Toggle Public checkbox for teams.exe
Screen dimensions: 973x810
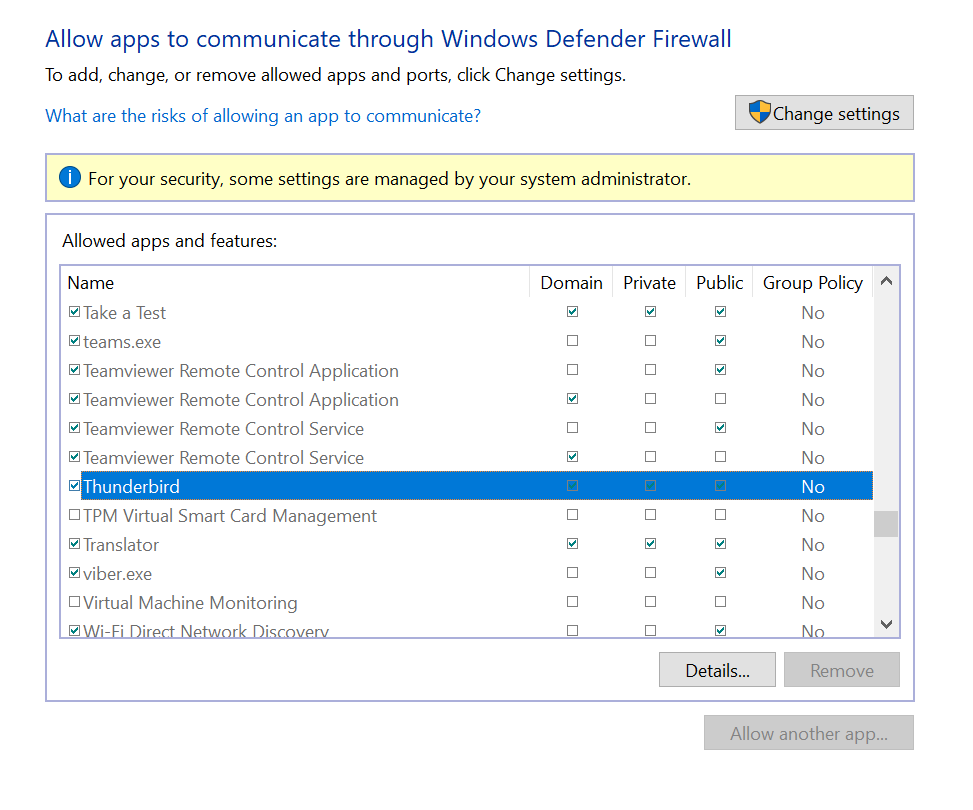720,341
